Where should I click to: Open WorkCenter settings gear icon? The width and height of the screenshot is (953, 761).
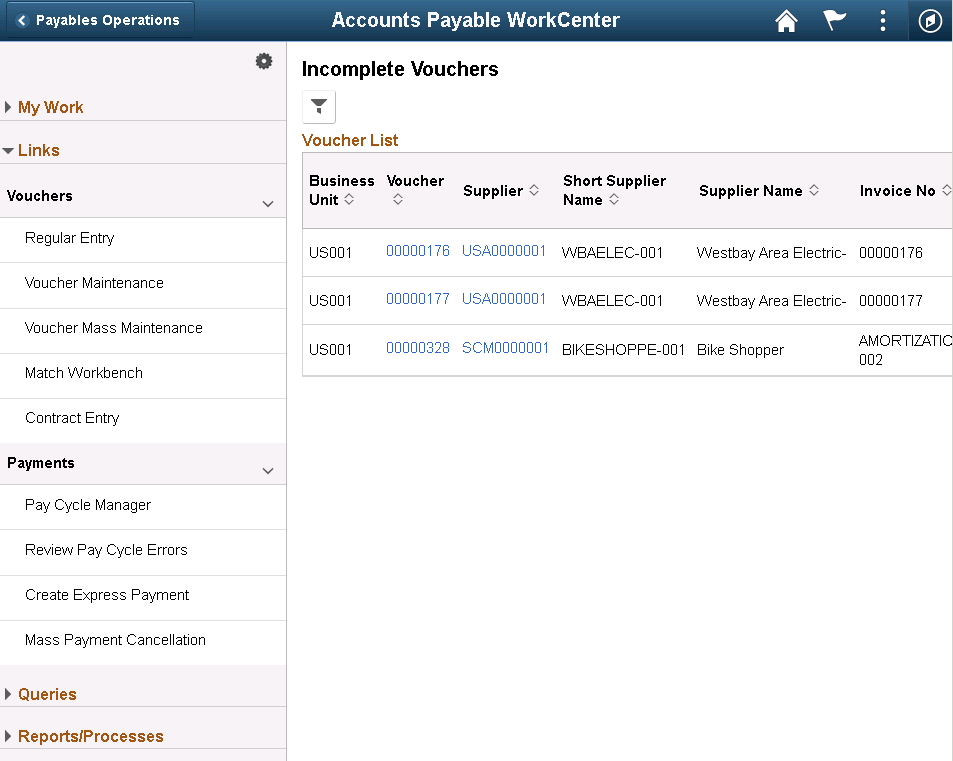(x=264, y=62)
